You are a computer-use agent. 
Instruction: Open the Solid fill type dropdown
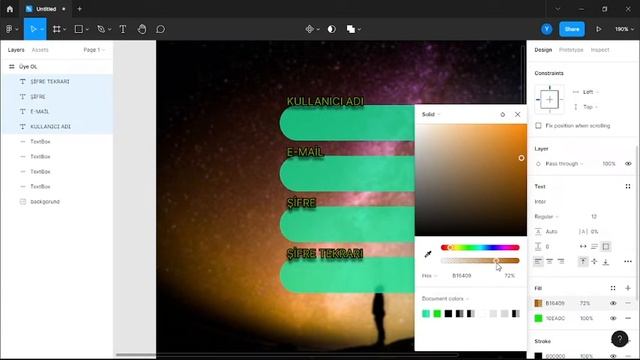point(431,114)
